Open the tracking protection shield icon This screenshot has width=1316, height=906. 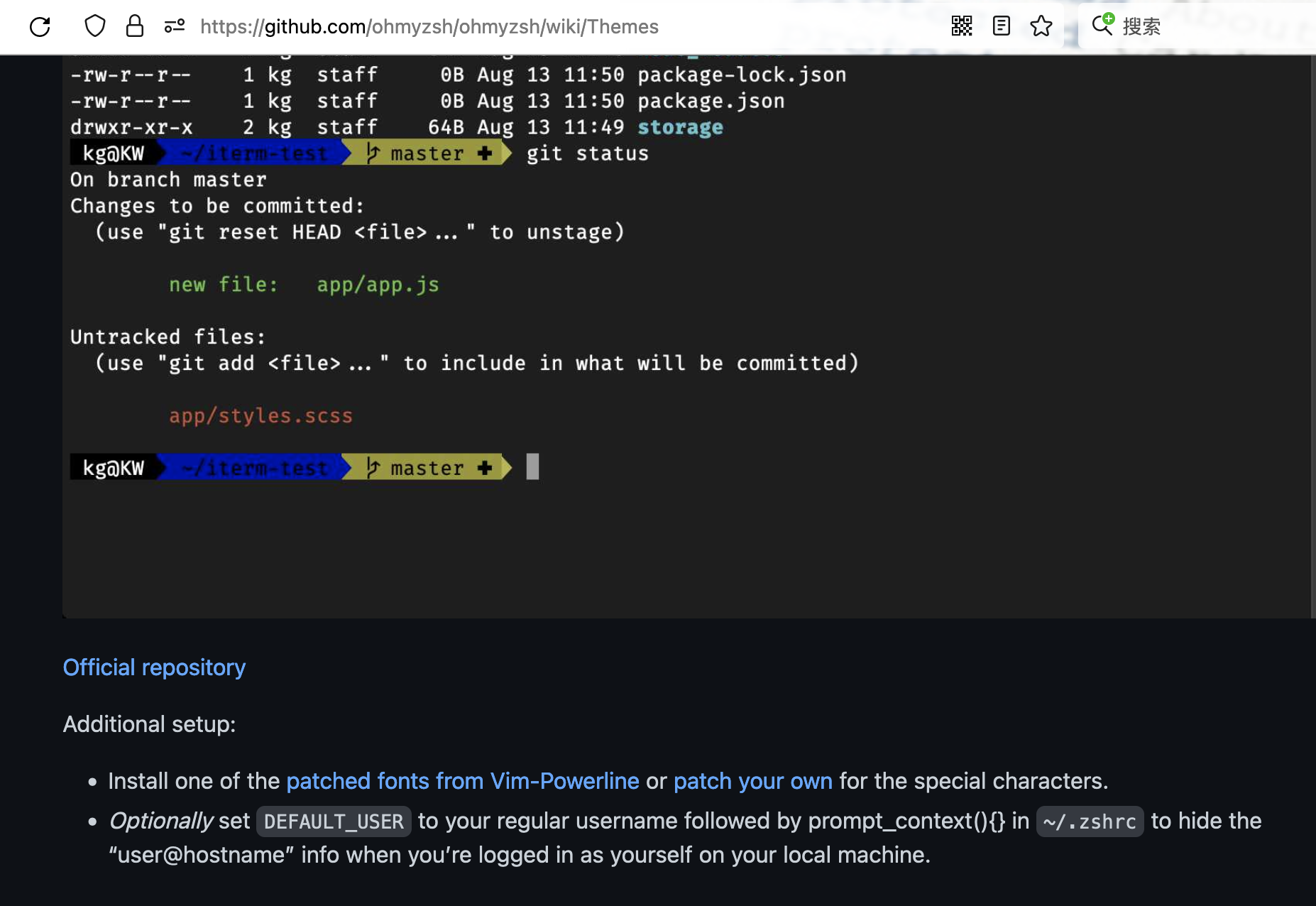click(x=94, y=26)
